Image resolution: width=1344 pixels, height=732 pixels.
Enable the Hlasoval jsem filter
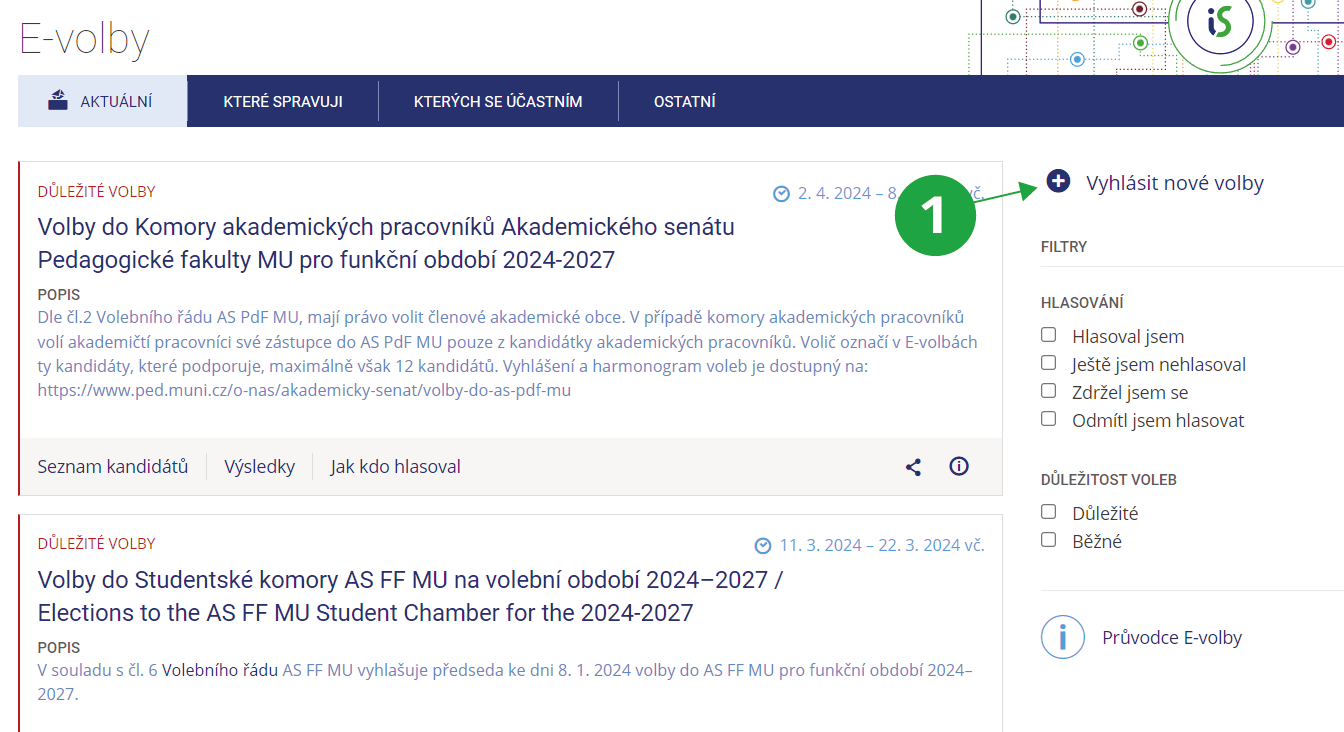pyautogui.click(x=1048, y=335)
